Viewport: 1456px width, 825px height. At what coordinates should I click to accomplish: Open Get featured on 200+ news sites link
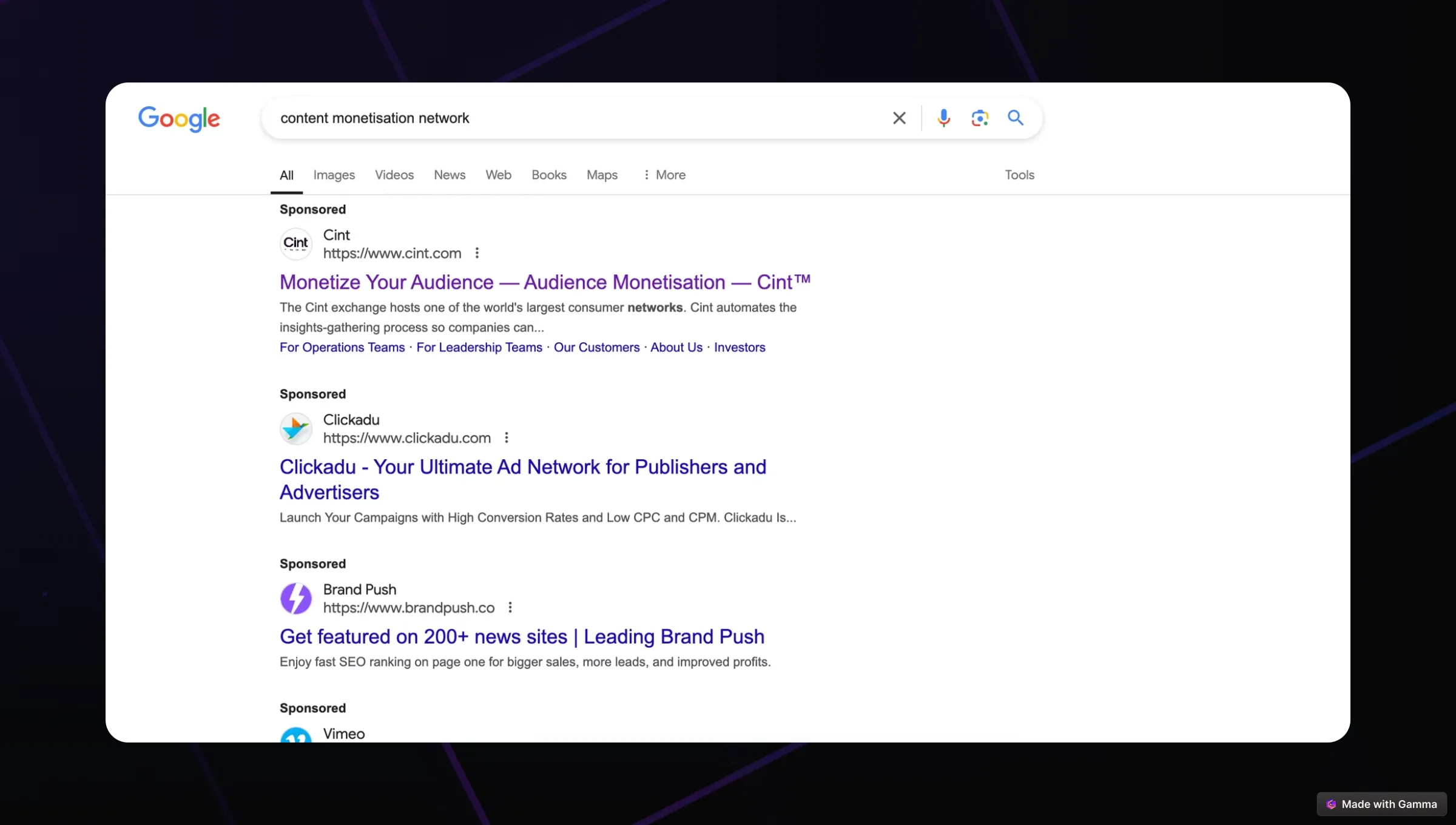tap(522, 637)
